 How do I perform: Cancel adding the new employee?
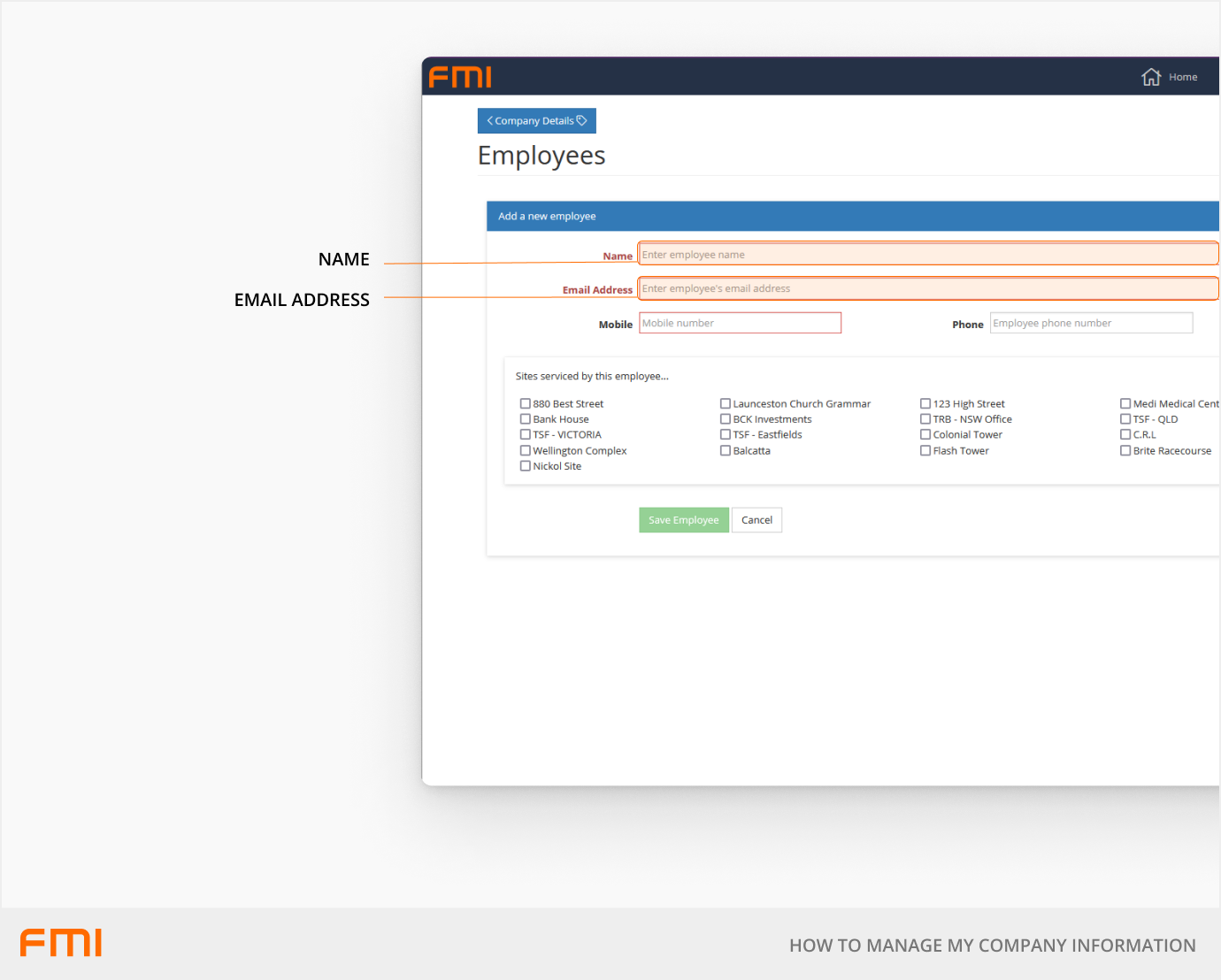pyautogui.click(x=756, y=520)
